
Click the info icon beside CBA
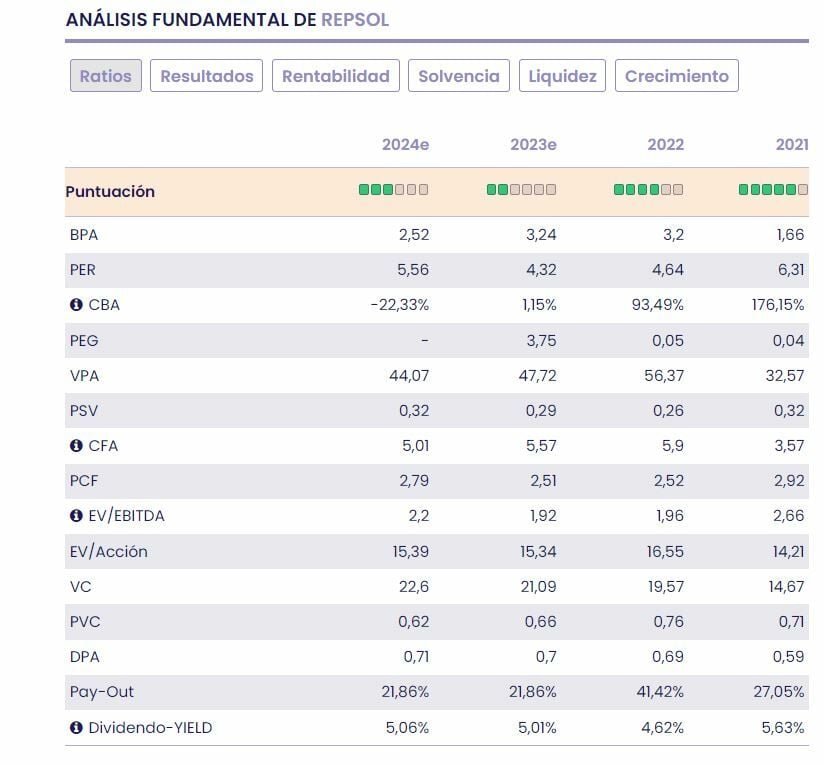tap(76, 305)
